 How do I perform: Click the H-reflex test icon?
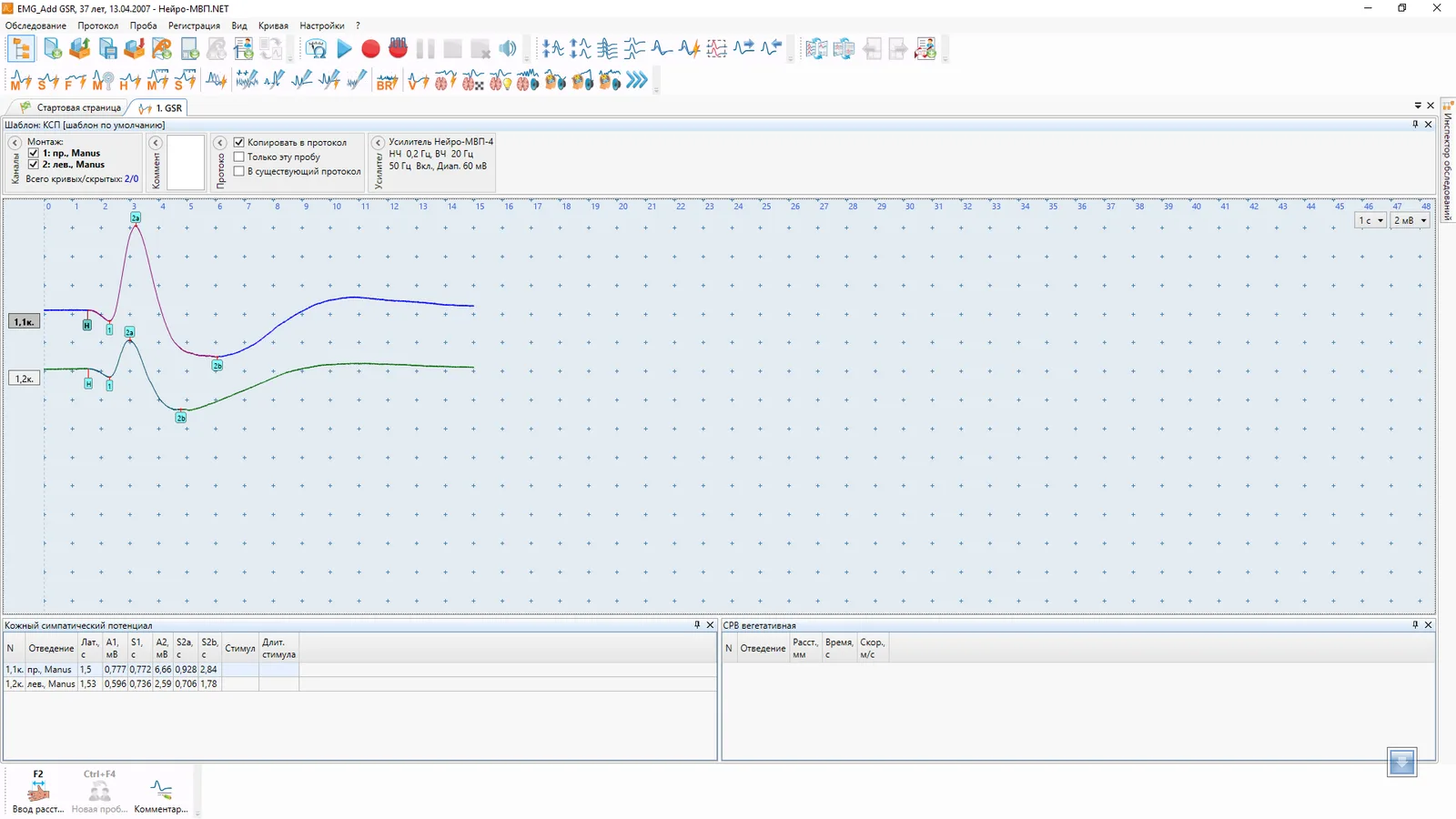(x=130, y=81)
